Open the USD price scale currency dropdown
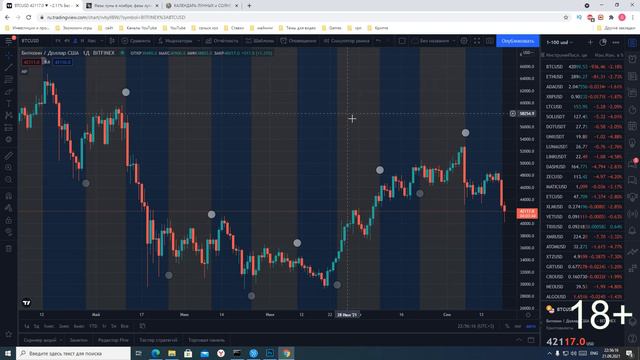Screen dimensions: 640x360 (528, 53)
